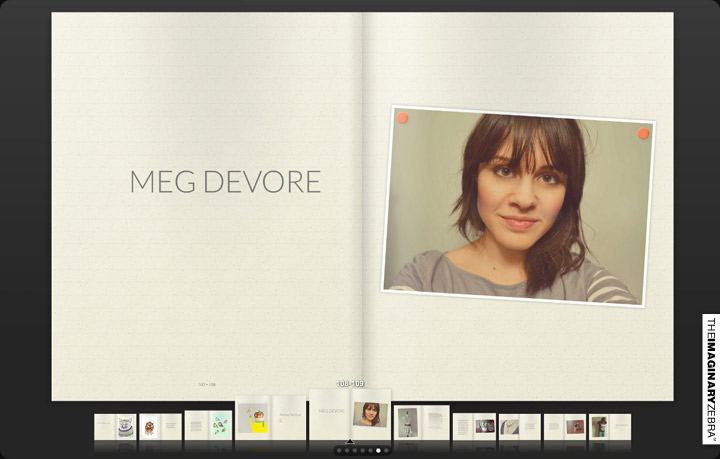Click the right orange pin on photo

pyautogui.click(x=643, y=133)
